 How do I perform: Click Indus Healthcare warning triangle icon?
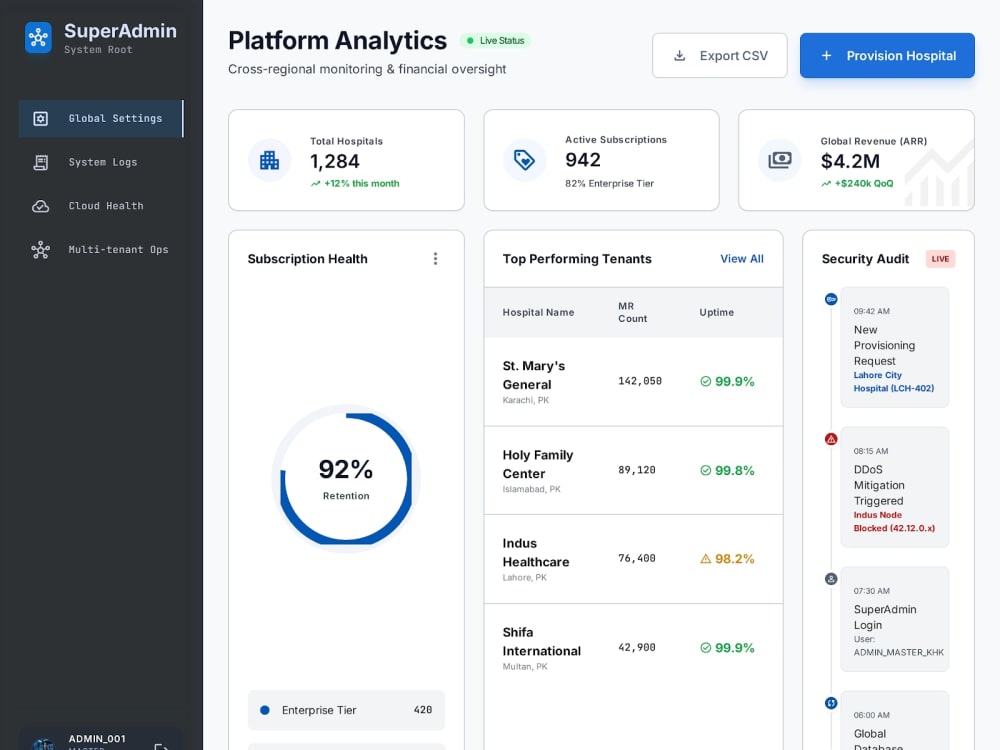coord(705,559)
